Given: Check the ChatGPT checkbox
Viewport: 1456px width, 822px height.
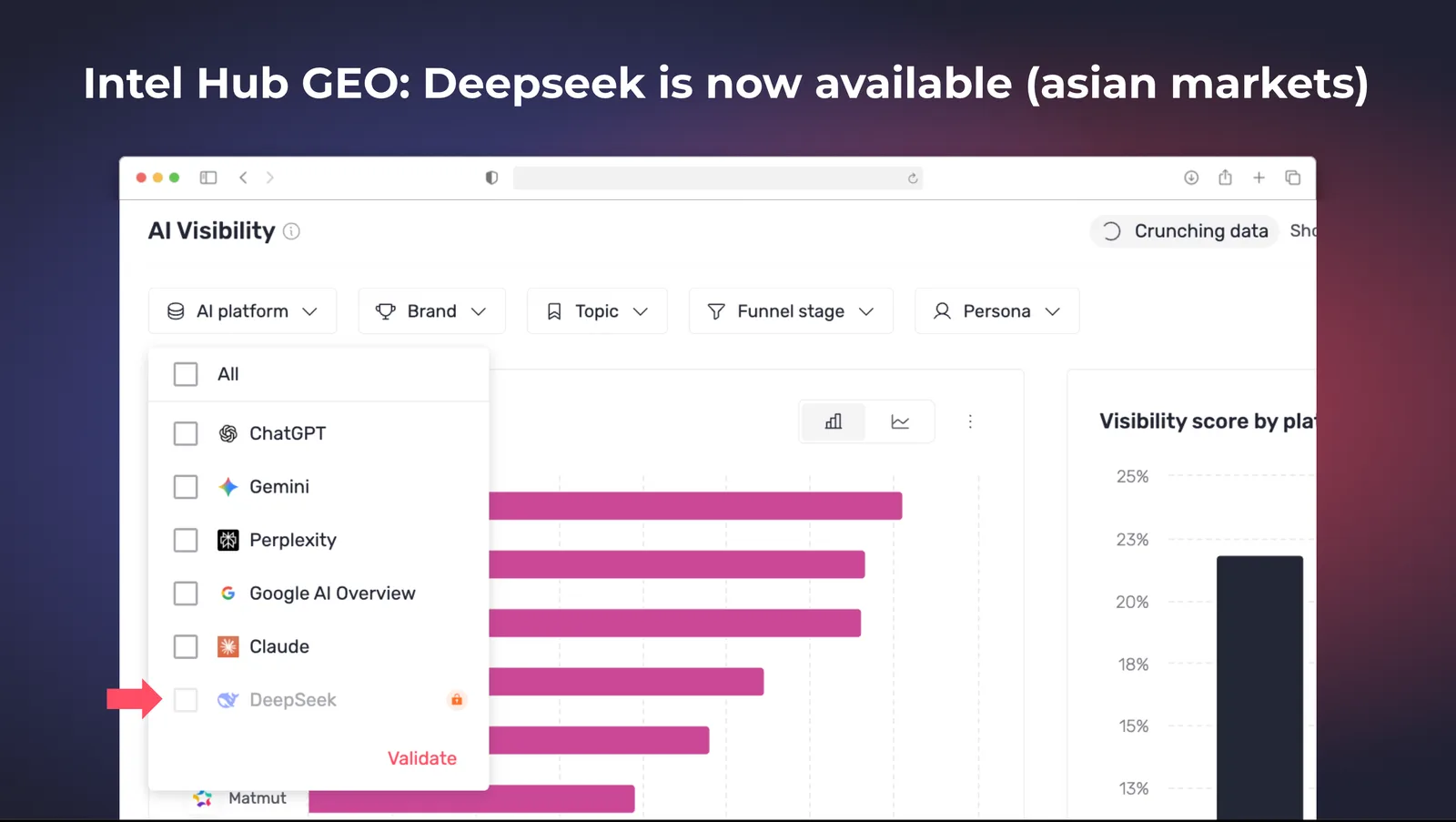Looking at the screenshot, I should pos(186,433).
